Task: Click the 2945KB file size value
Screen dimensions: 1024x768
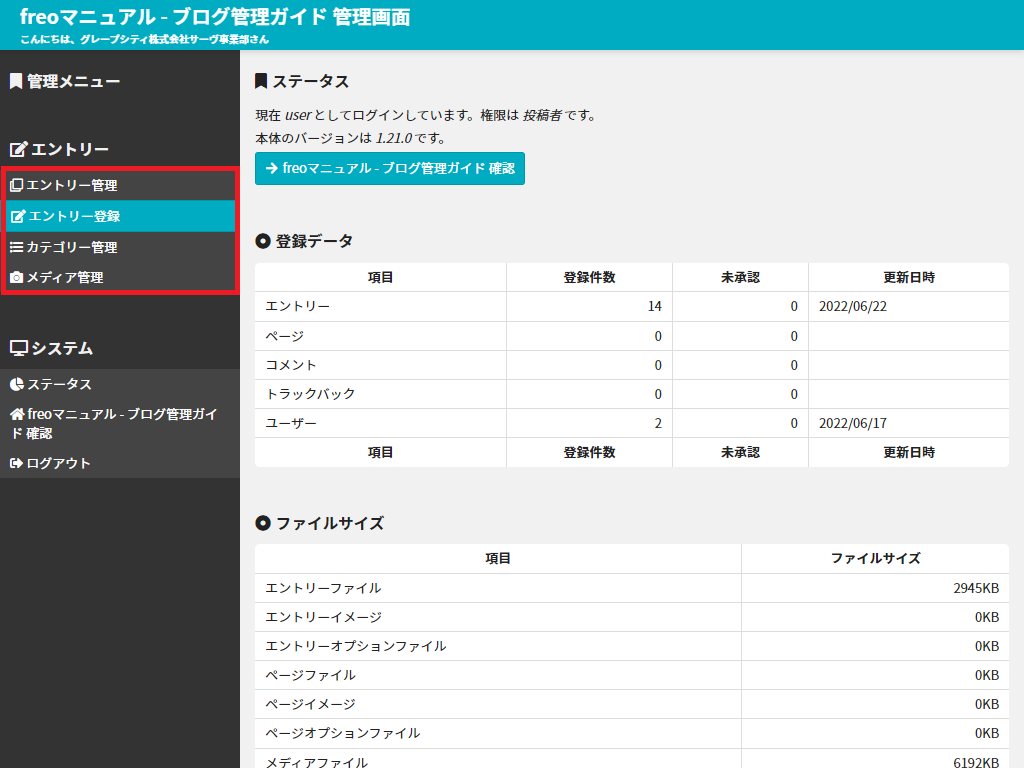Action: (x=976, y=588)
